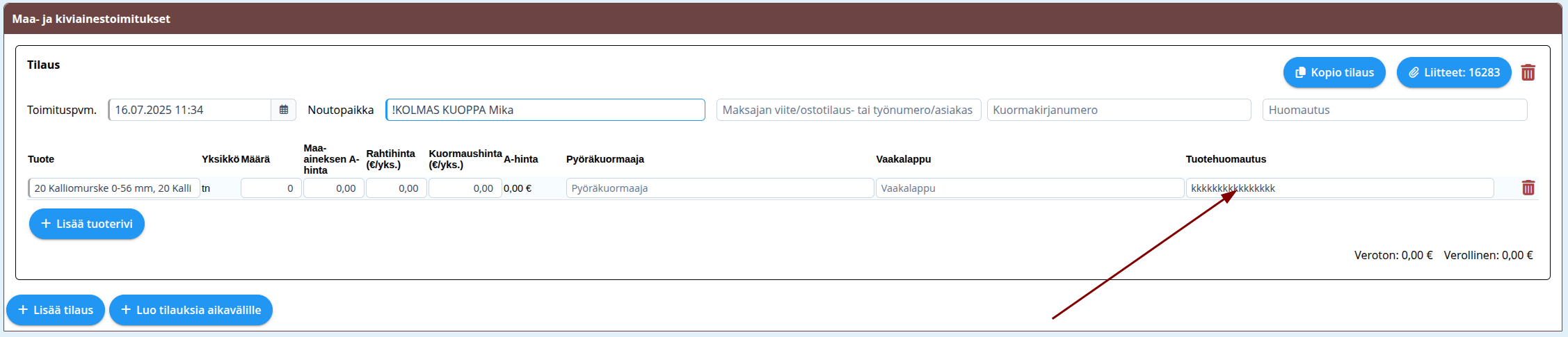
Task: Add a product row with Lisää tuoterivi
Action: pyautogui.click(x=87, y=224)
